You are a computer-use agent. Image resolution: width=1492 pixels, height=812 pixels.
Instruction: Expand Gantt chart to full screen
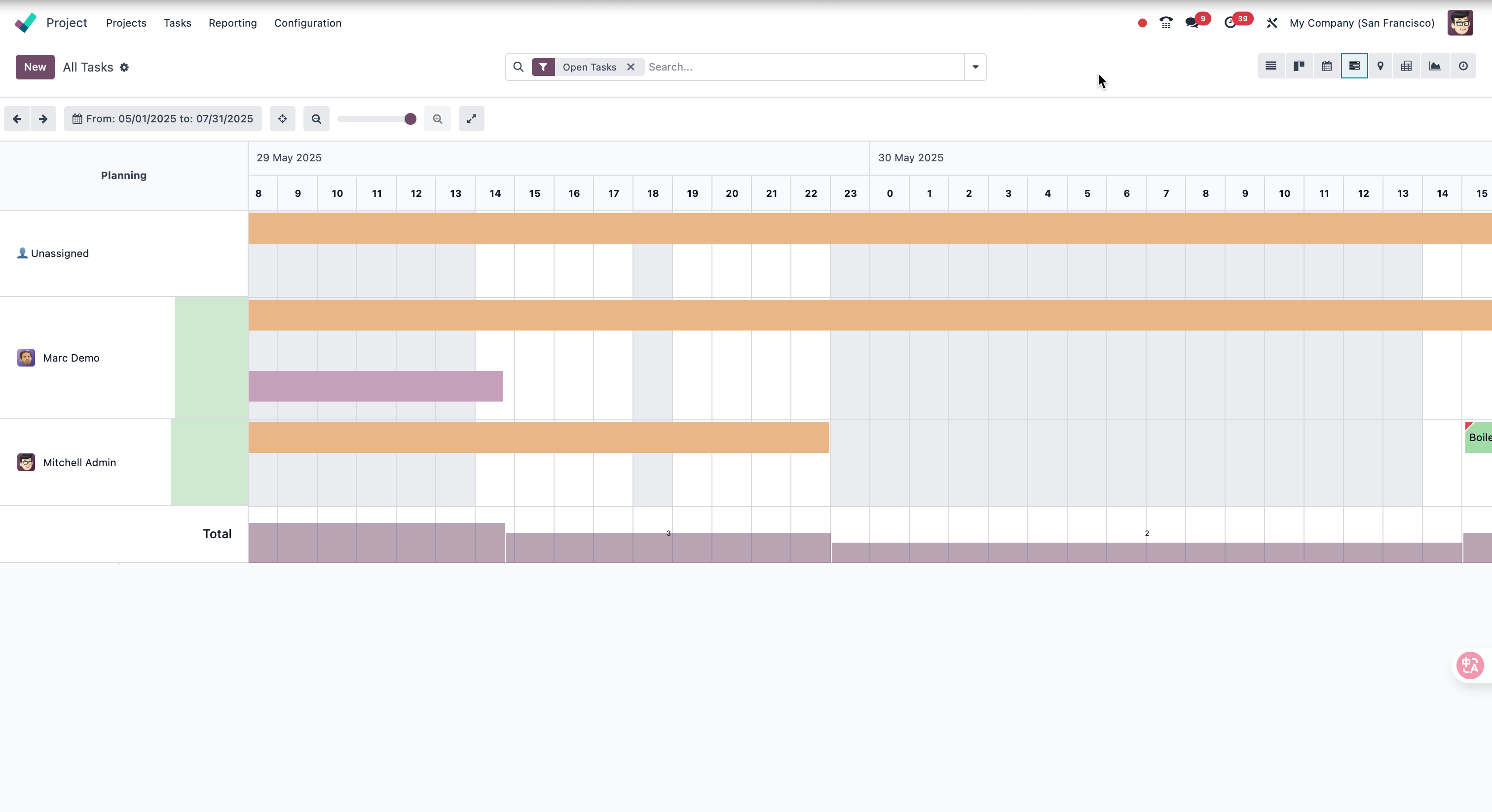[472, 119]
